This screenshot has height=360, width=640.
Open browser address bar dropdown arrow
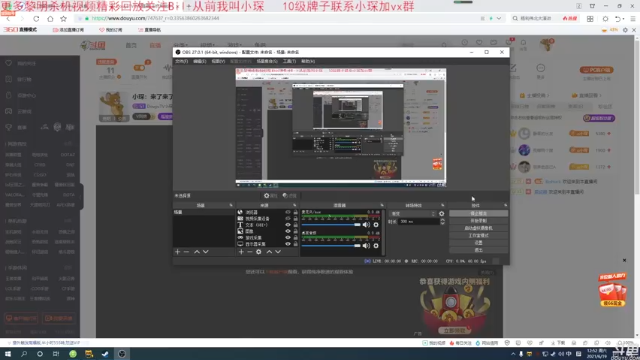pos(499,19)
